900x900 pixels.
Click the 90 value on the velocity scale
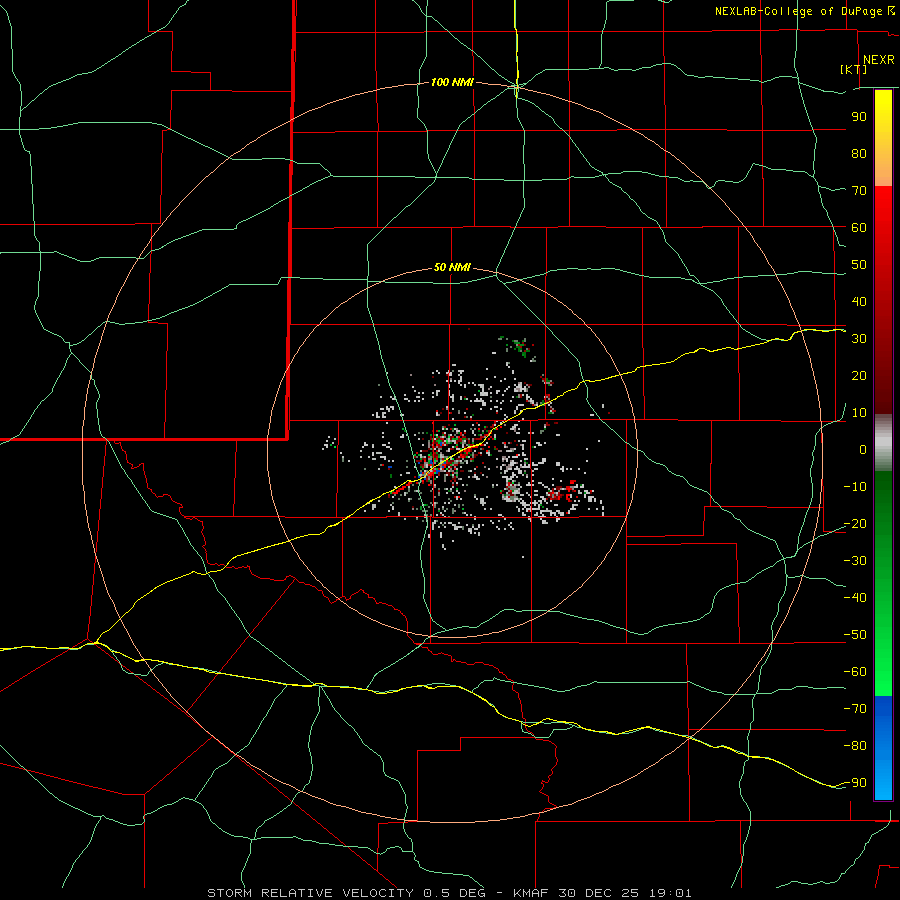click(859, 117)
